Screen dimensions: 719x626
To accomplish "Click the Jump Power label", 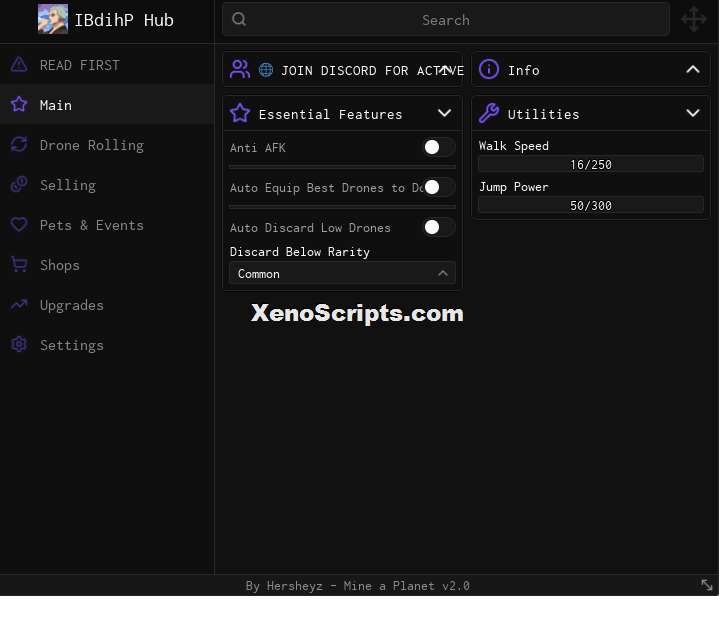I will click(x=514, y=187).
